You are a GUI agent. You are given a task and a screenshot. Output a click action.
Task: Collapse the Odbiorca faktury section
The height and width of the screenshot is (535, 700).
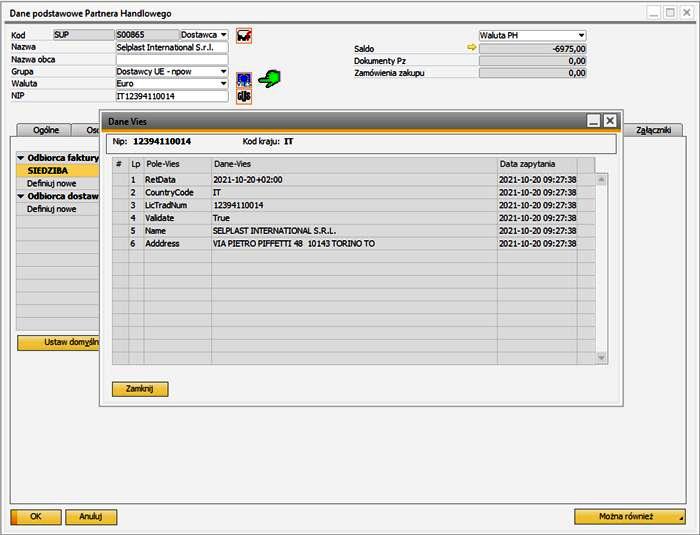tap(21, 158)
